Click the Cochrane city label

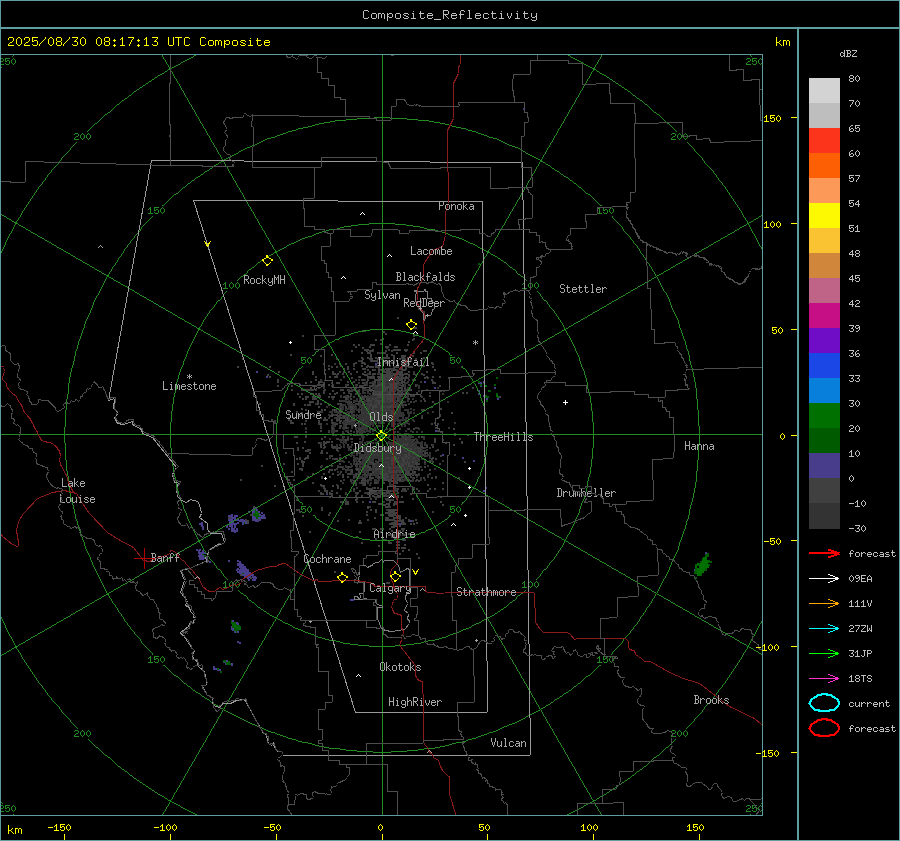point(327,559)
